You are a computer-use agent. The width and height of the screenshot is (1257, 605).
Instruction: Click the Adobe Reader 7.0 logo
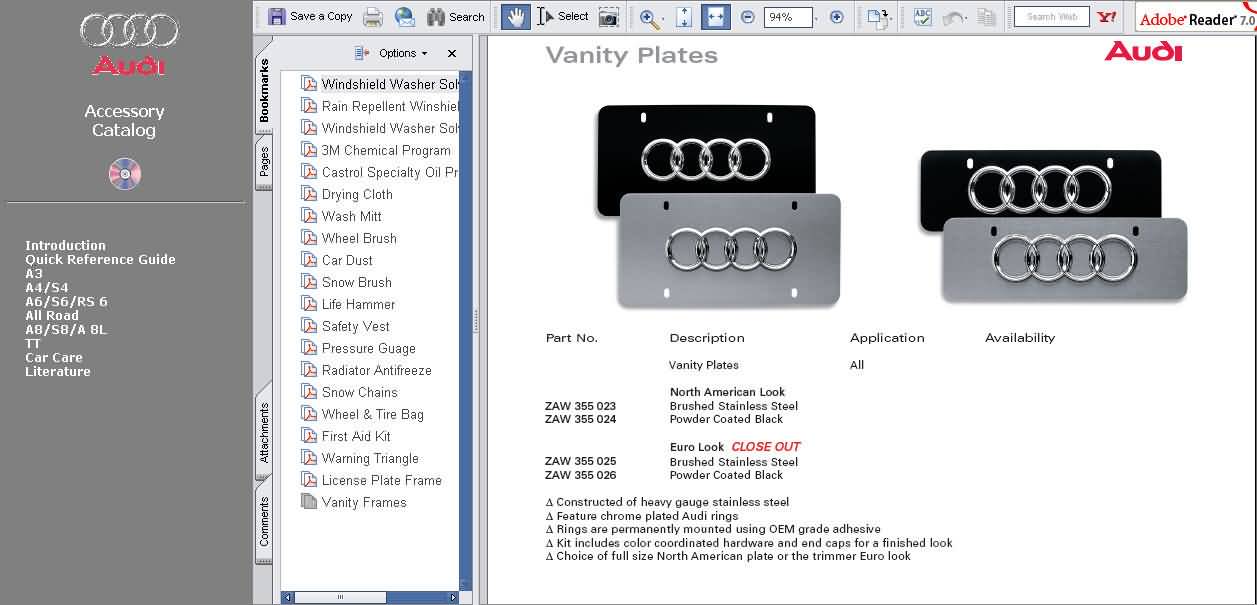click(1194, 18)
